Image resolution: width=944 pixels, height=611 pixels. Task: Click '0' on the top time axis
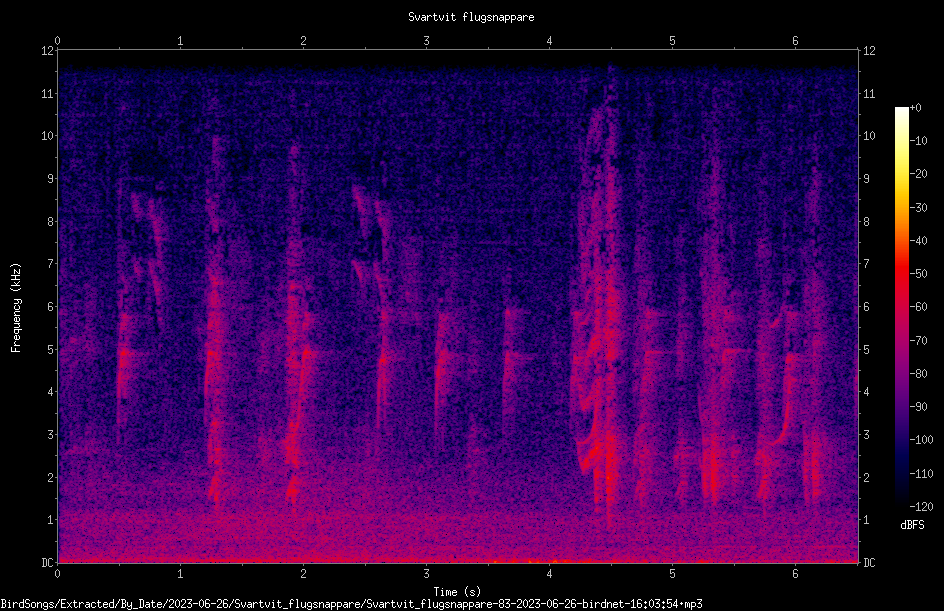tap(57, 41)
